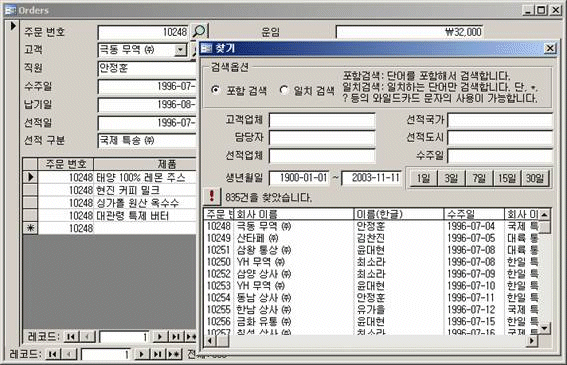Click the row selector of the new record row
The height and width of the screenshot is (365, 567).
pos(30,228)
